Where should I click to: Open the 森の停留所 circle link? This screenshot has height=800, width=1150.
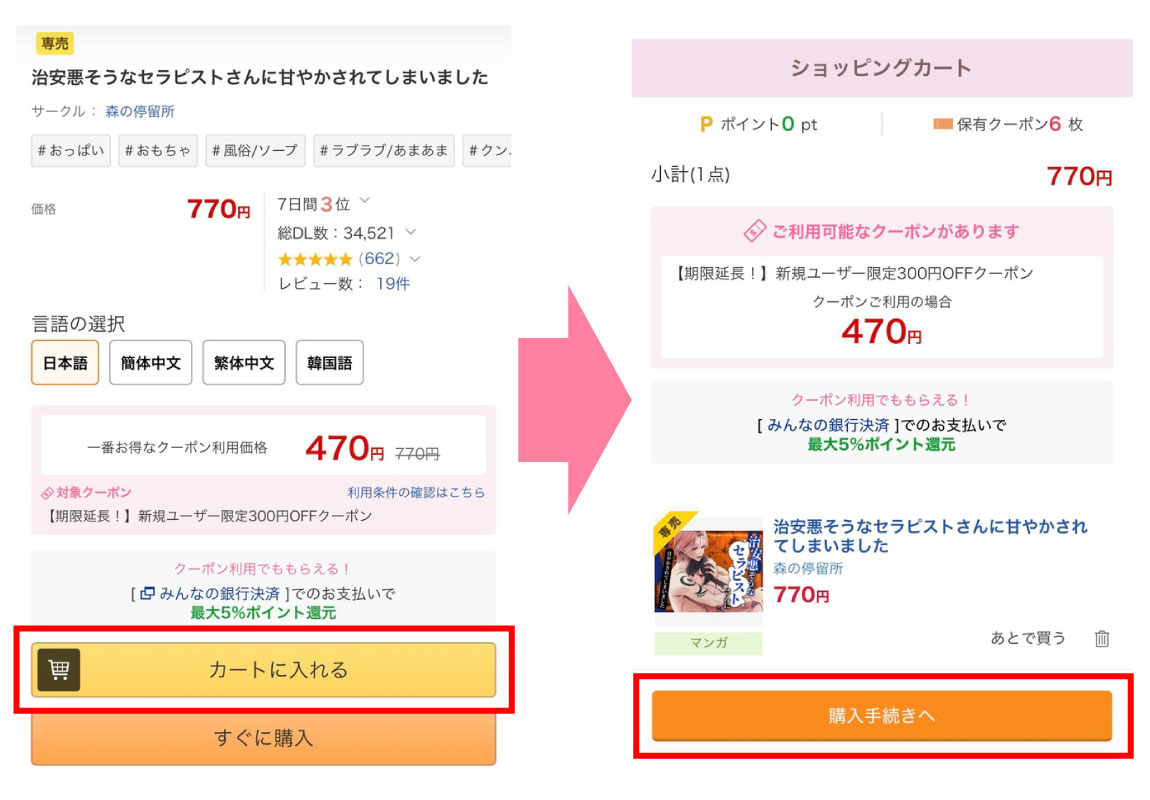140,111
